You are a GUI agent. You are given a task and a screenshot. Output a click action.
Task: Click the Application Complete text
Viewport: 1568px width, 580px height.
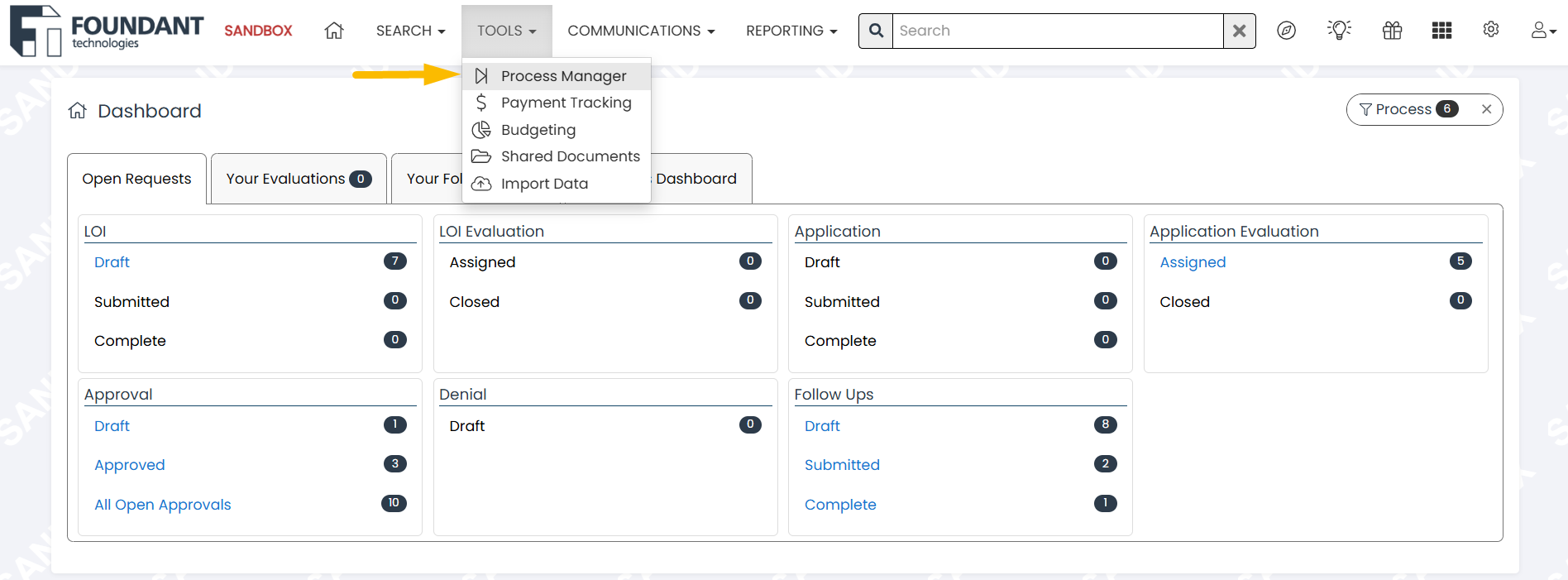tap(840, 341)
